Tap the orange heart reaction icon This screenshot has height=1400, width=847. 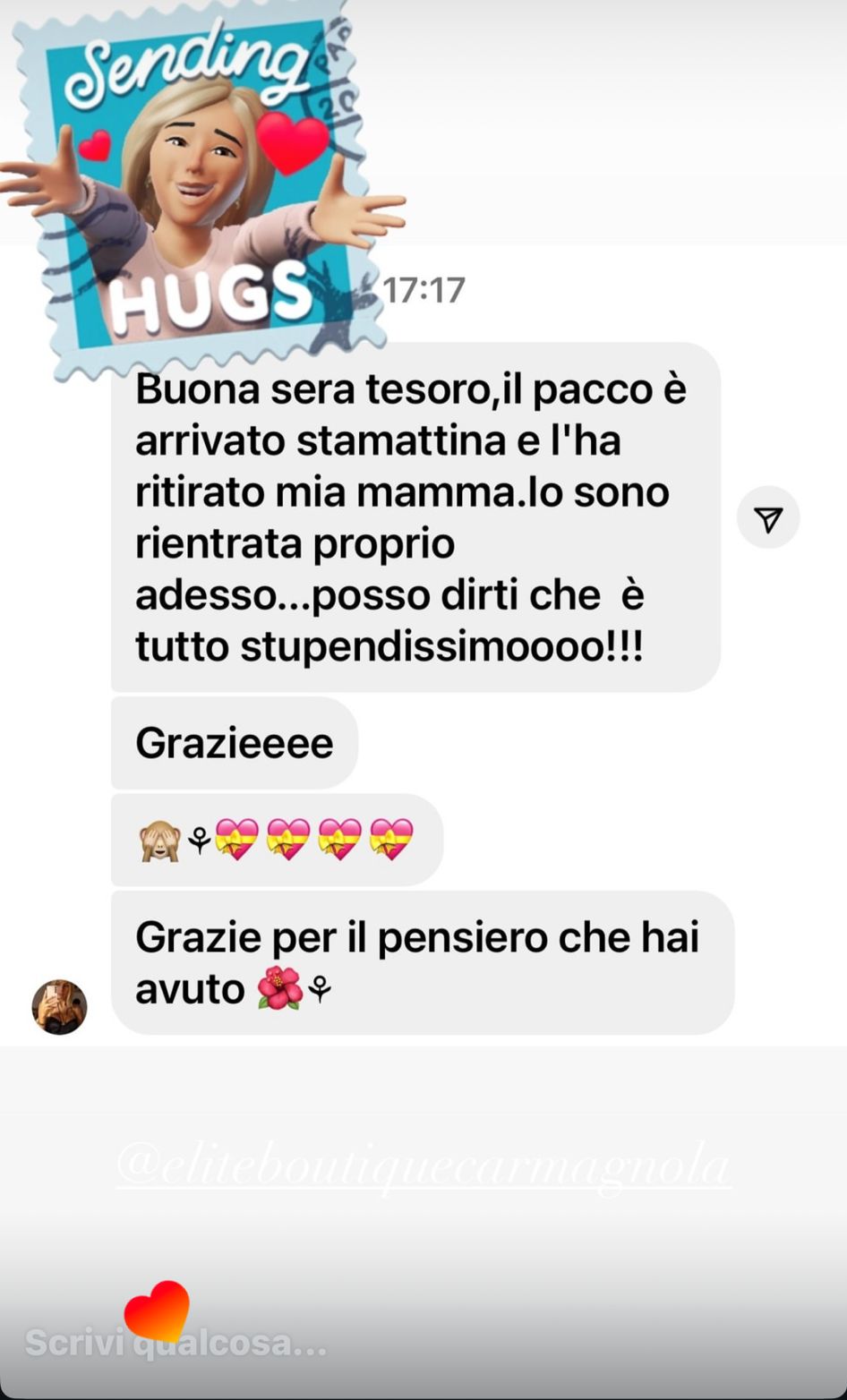click(157, 1311)
